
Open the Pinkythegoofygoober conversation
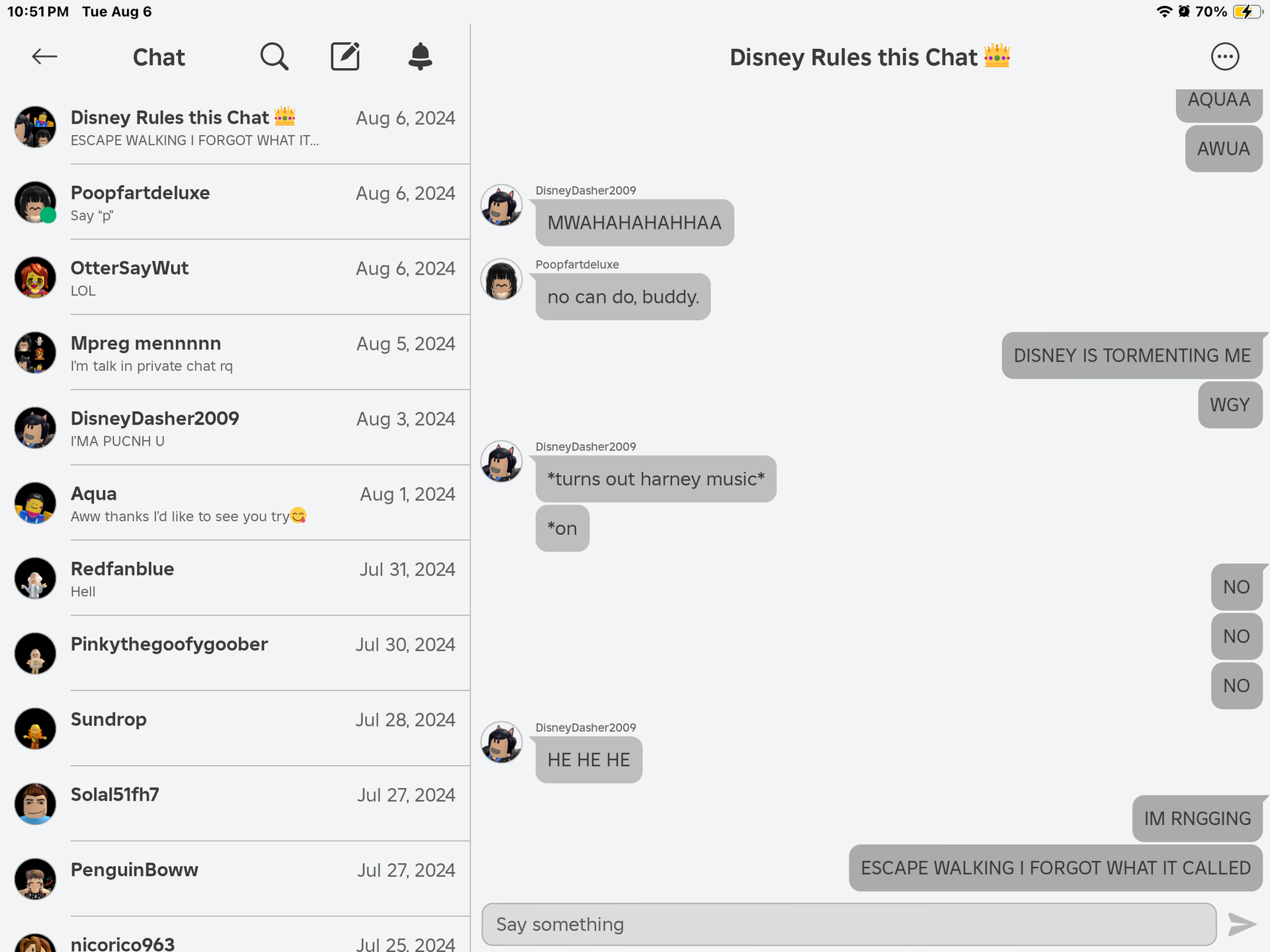point(235,654)
